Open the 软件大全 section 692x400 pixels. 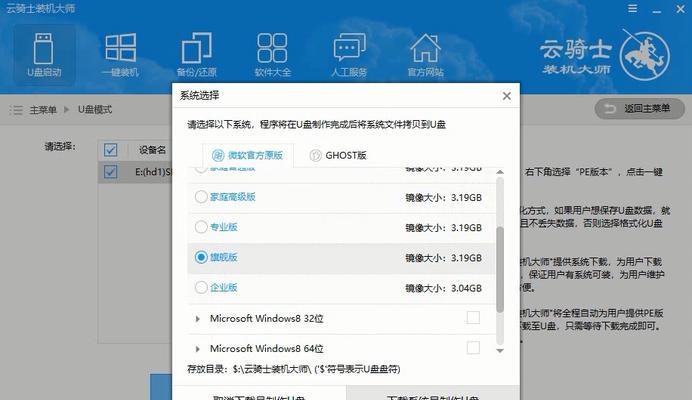point(272,55)
